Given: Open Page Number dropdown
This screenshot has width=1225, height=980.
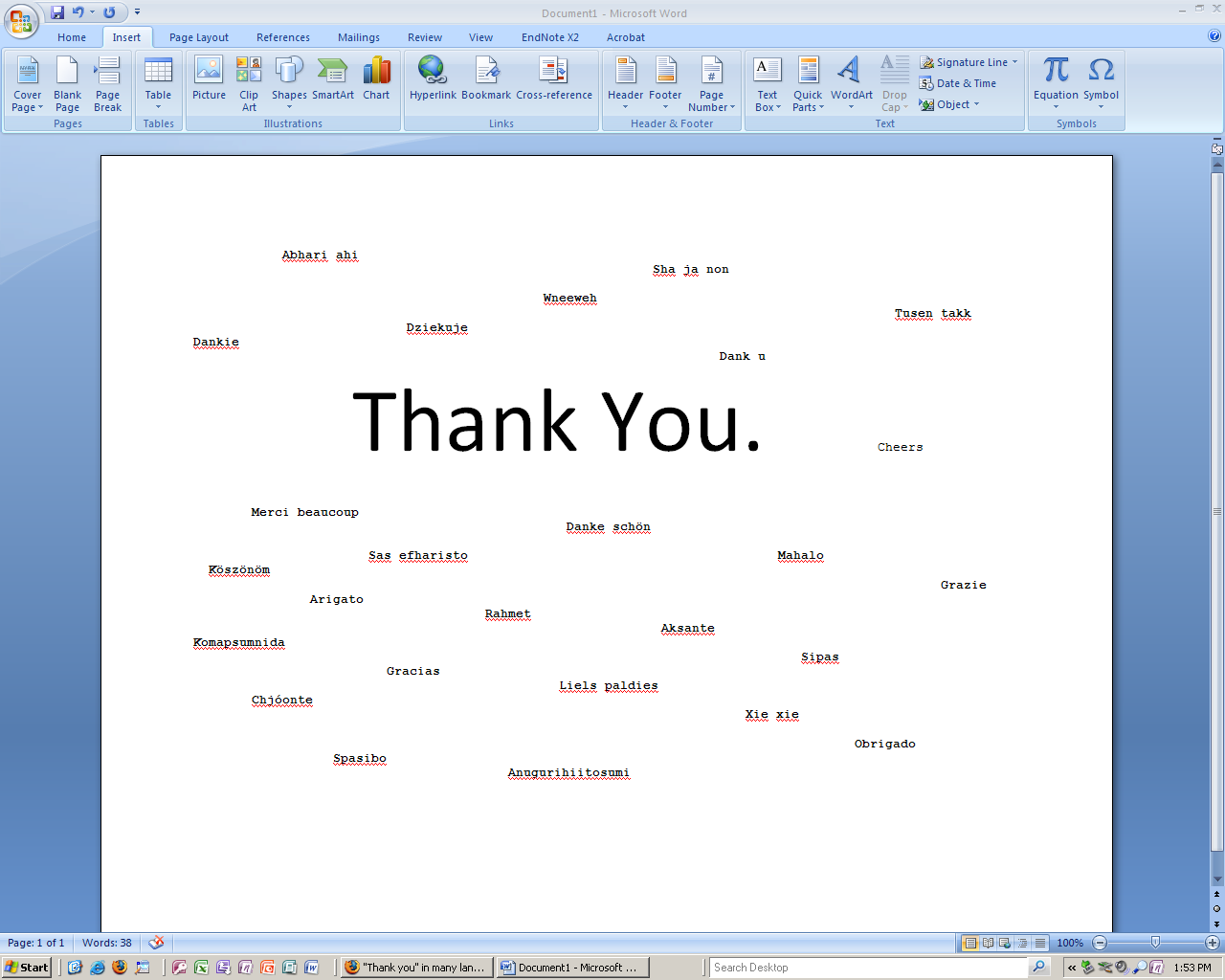Looking at the screenshot, I should click(711, 84).
